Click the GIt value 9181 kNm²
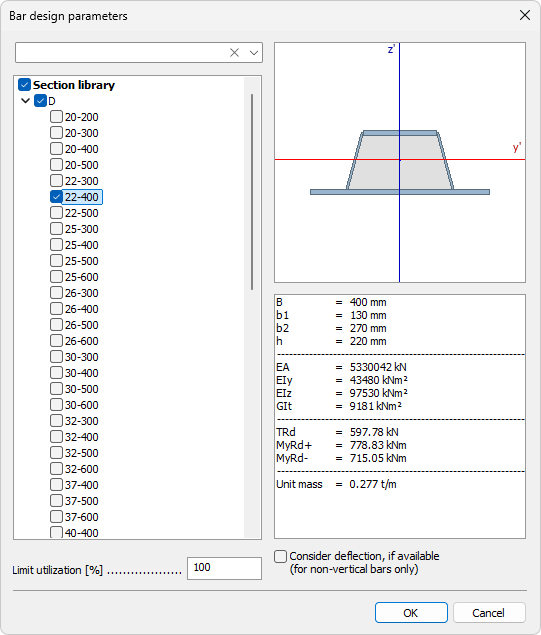The image size is (541, 635). (x=376, y=406)
